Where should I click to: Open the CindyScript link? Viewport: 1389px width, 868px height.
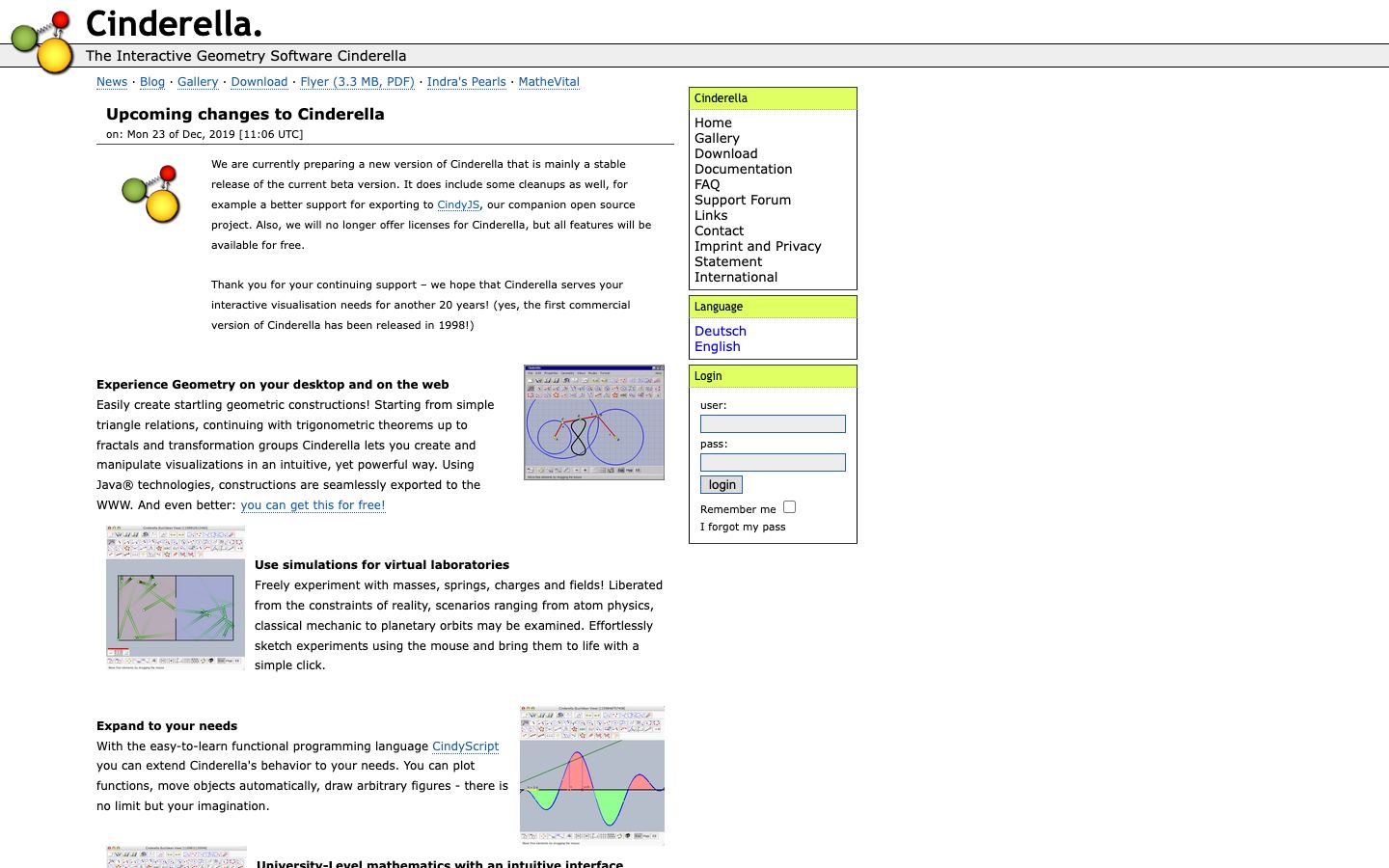click(x=466, y=746)
